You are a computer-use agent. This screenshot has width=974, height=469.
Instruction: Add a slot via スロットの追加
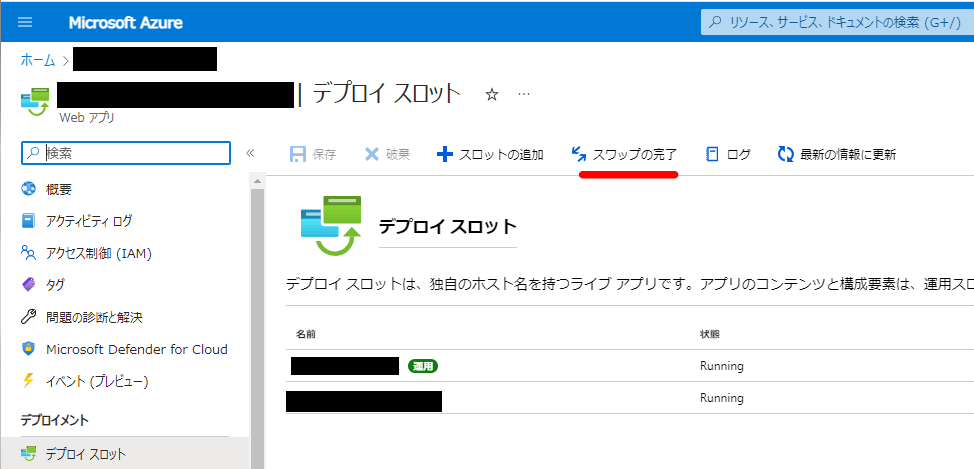(x=491, y=154)
